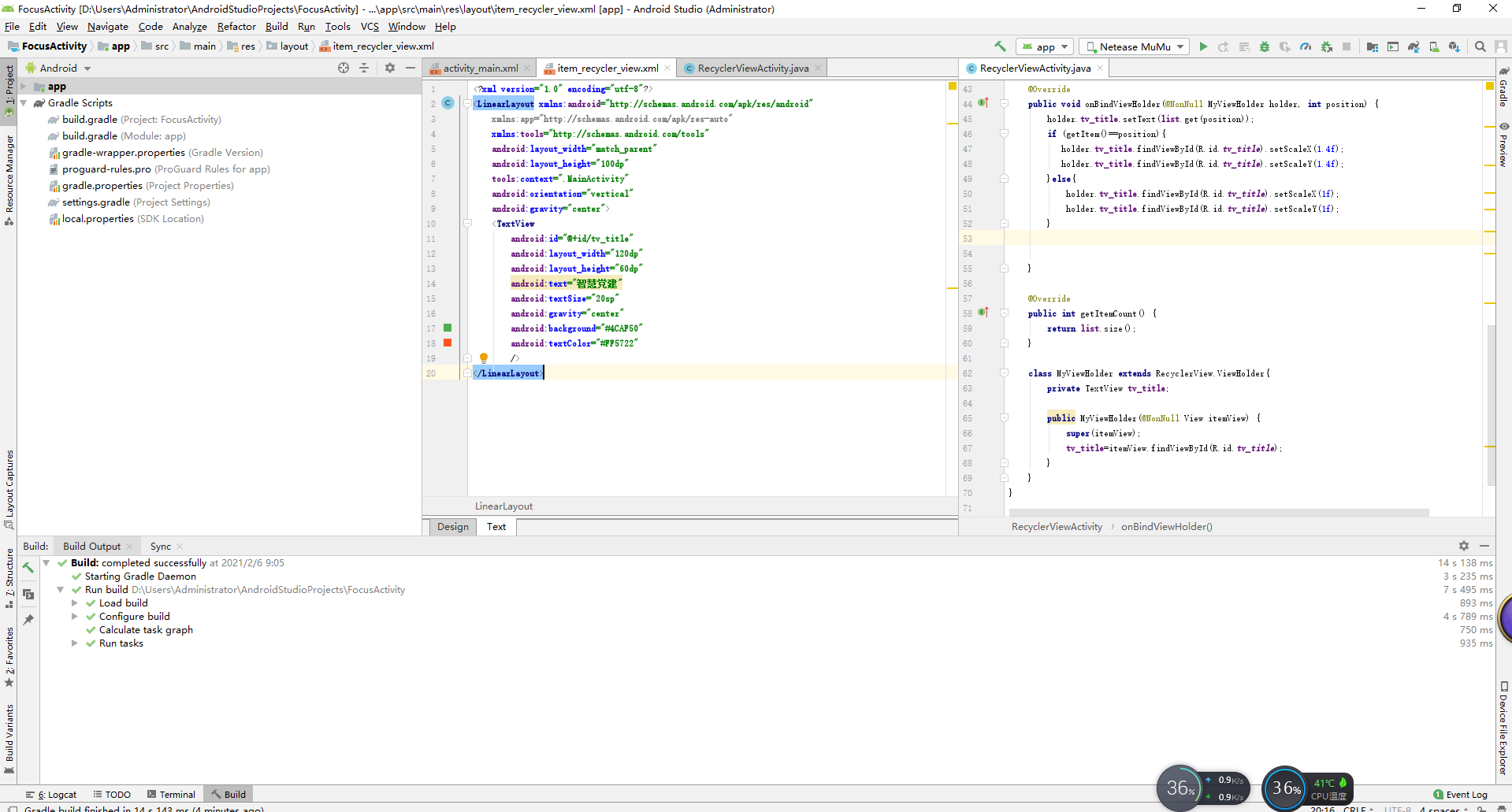The image size is (1512, 812).
Task: Click the Apply Code Changes icon
Action: [1244, 46]
